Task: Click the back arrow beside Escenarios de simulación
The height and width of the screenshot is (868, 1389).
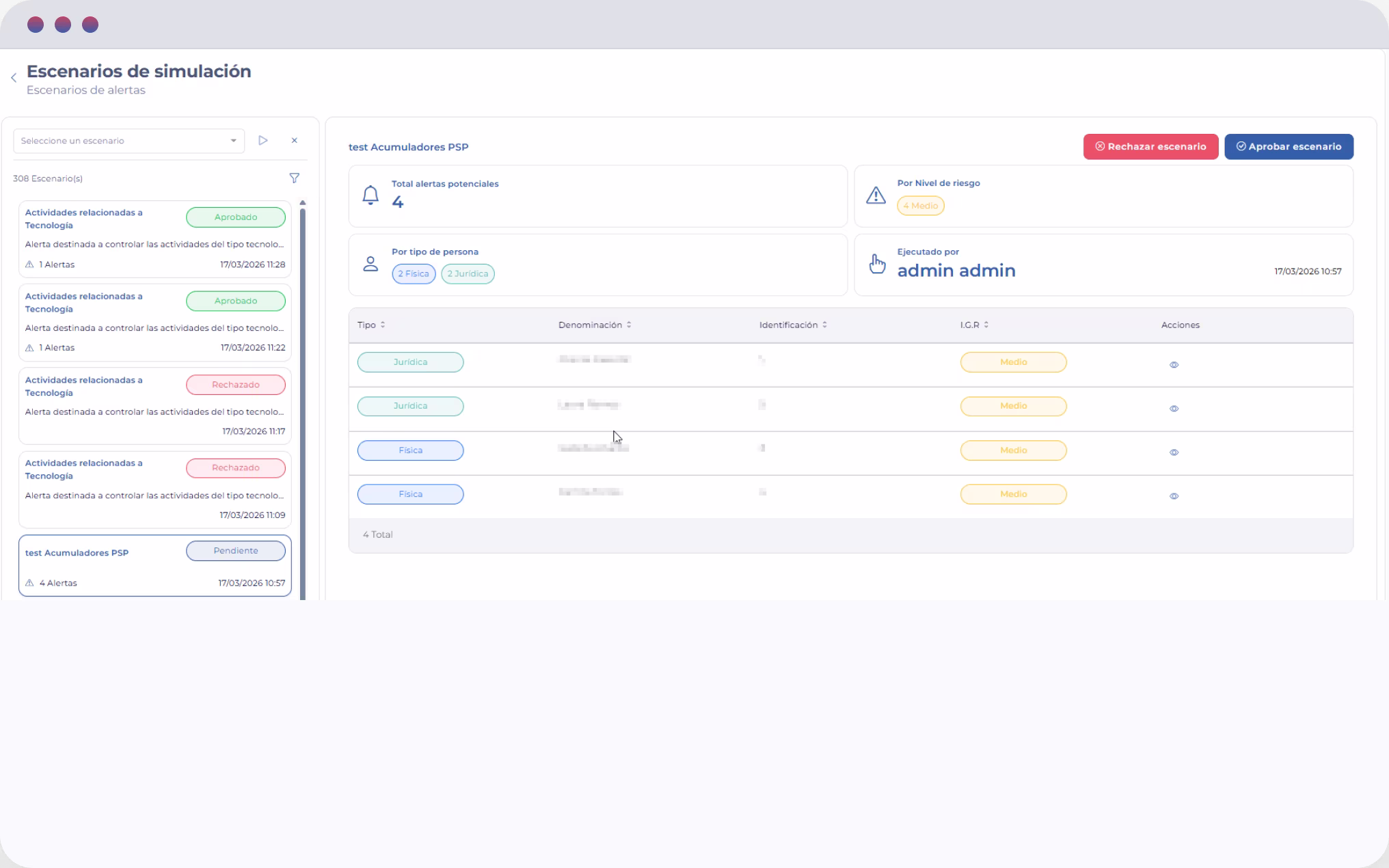Action: [x=14, y=78]
